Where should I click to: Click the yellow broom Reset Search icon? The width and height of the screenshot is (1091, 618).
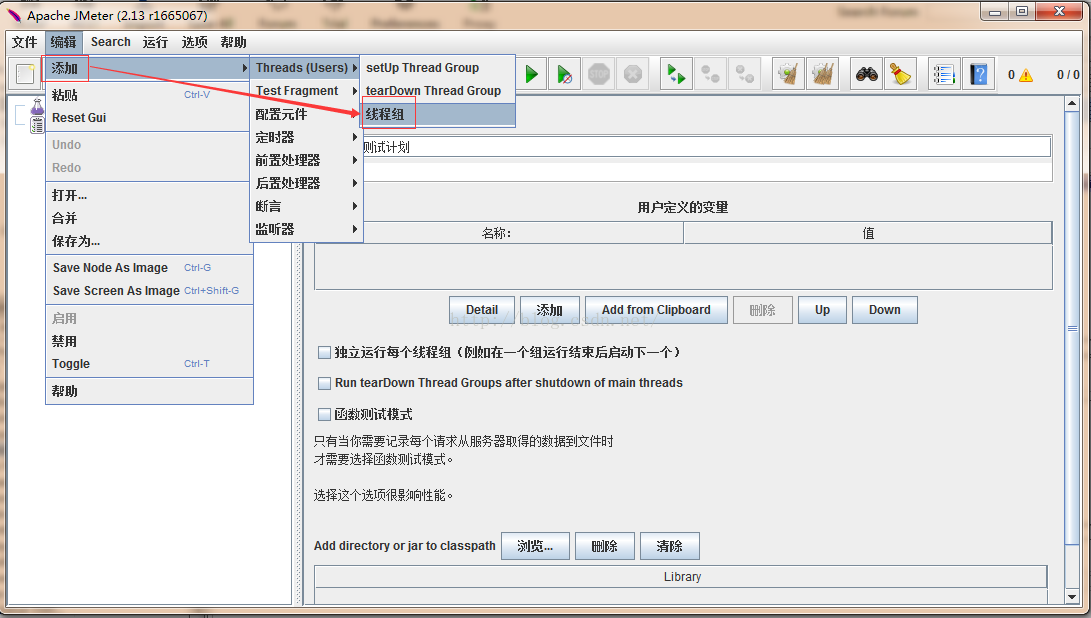(900, 74)
